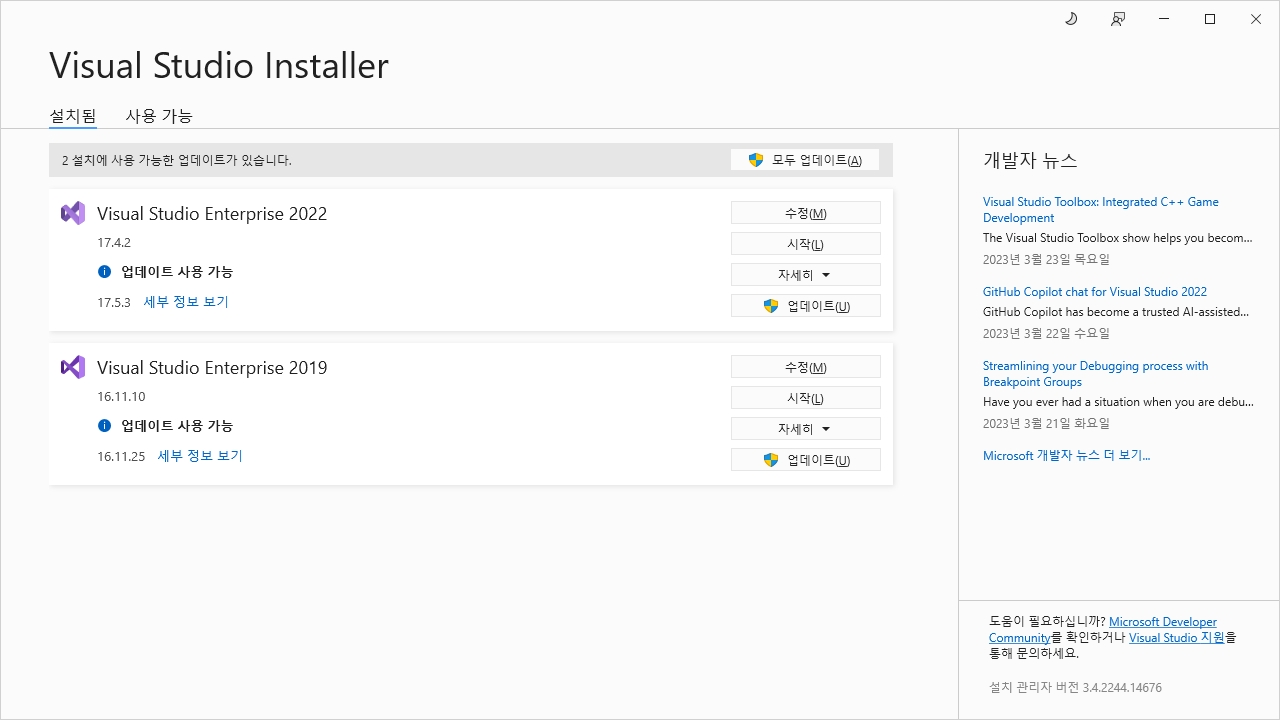Click the date 2023년 3월 21일 화요일
This screenshot has height=720, width=1280.
(1046, 424)
